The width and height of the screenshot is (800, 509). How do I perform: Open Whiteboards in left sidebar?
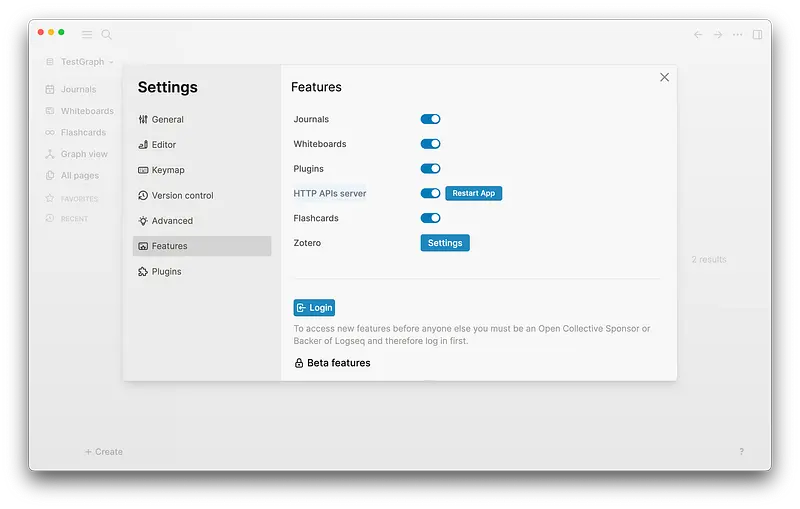pos(87,111)
